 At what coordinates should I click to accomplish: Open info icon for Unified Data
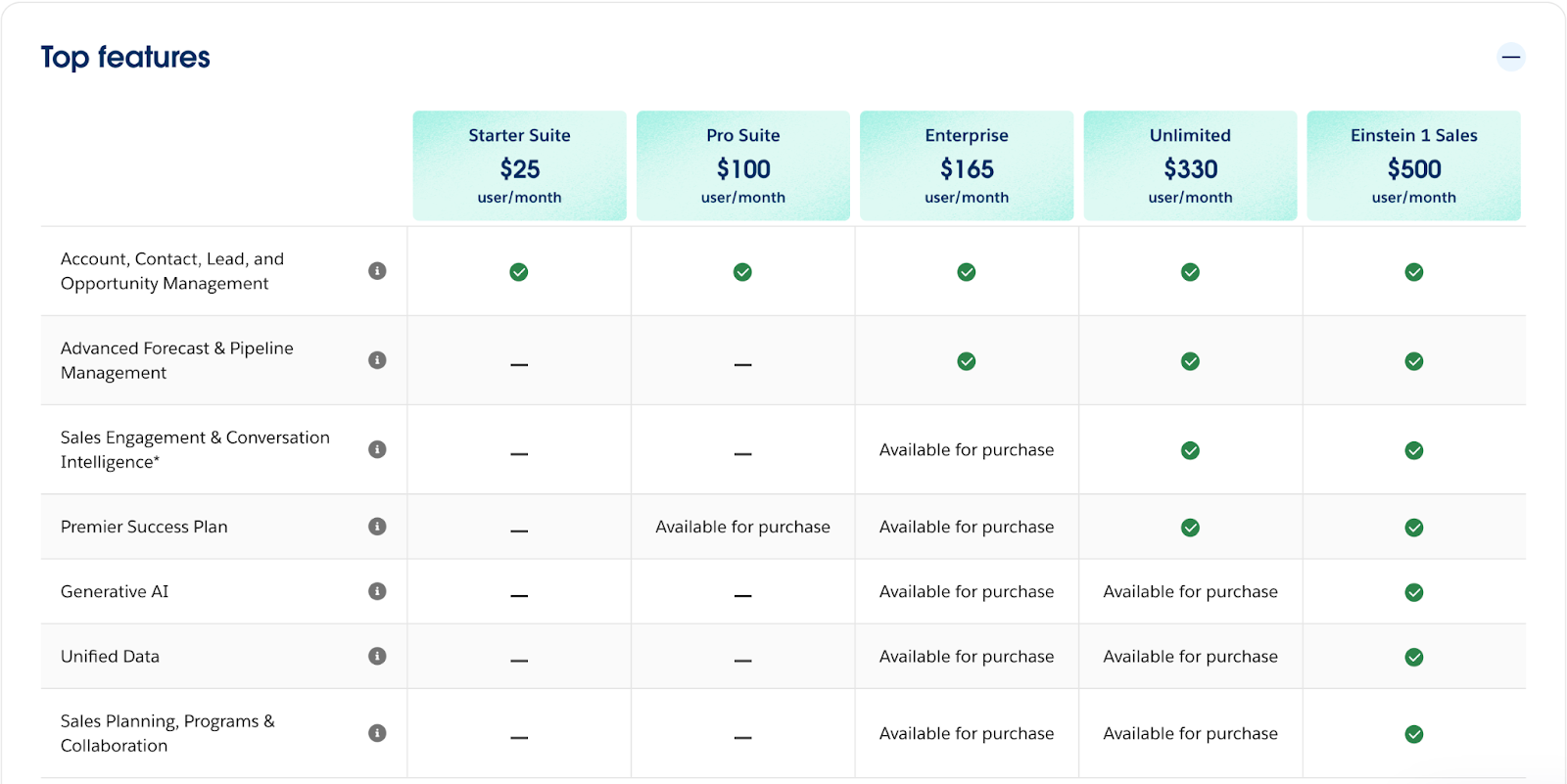coord(377,656)
